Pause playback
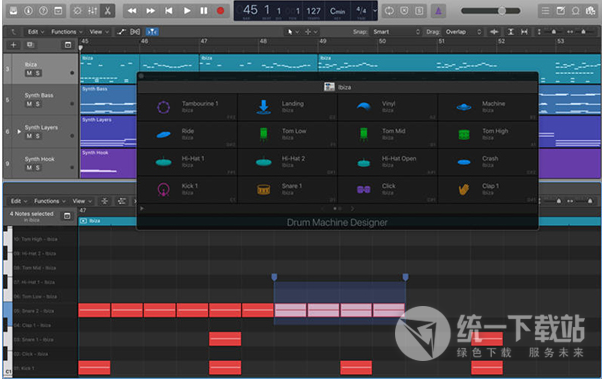 (204, 11)
